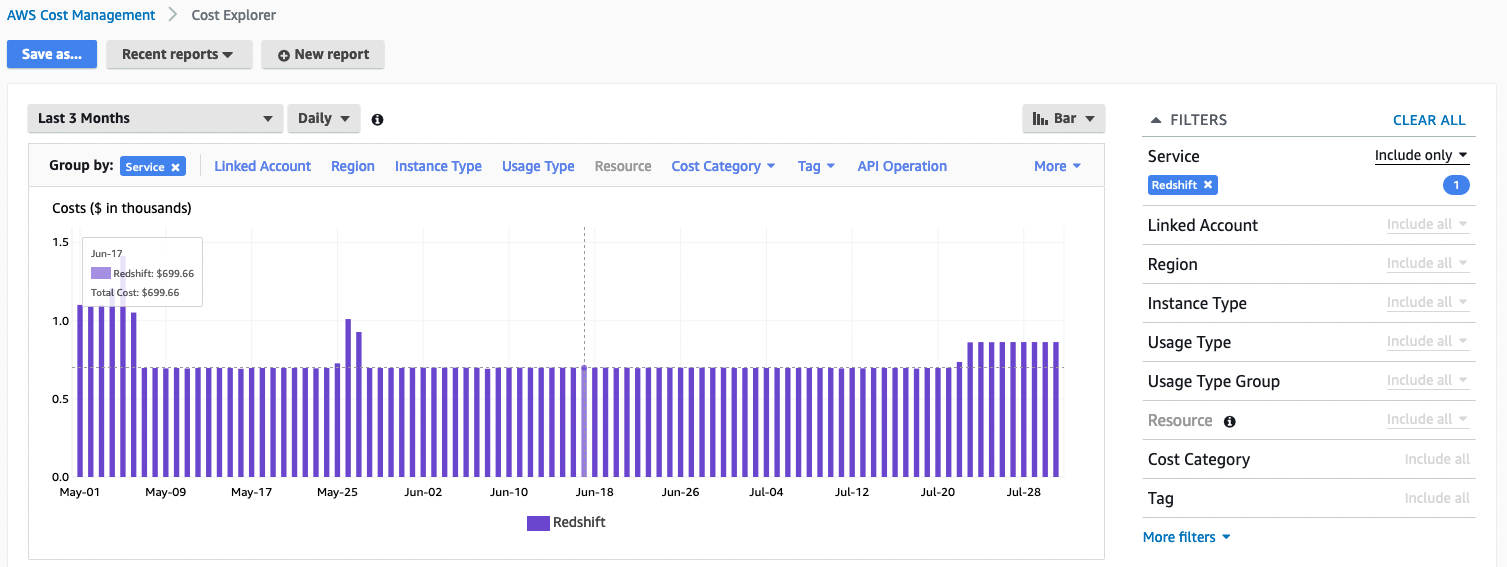Click the info icon next to Resource filter
This screenshot has width=1507, height=567.
coord(1230,421)
